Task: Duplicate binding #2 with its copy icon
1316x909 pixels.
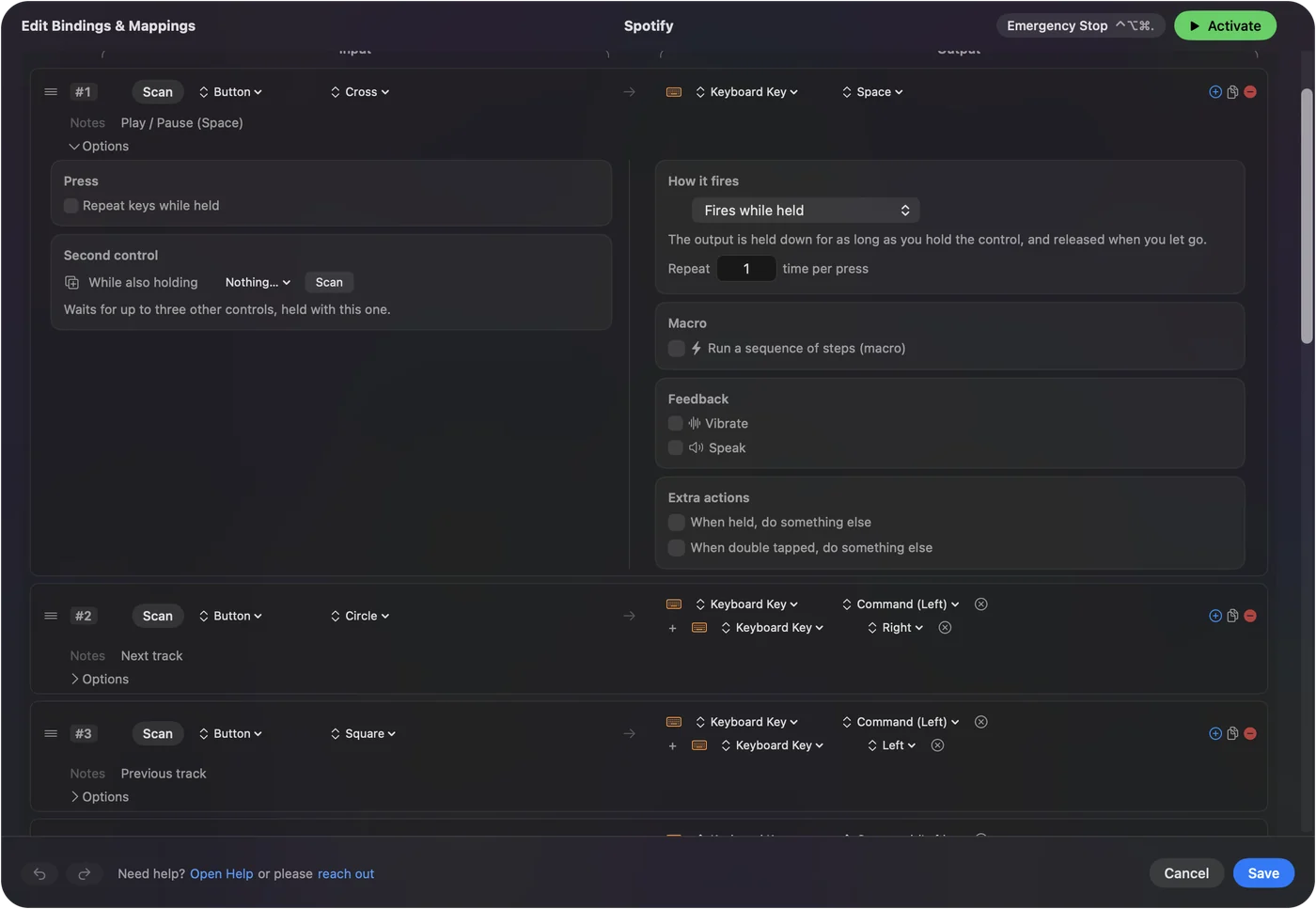Action: click(1232, 616)
